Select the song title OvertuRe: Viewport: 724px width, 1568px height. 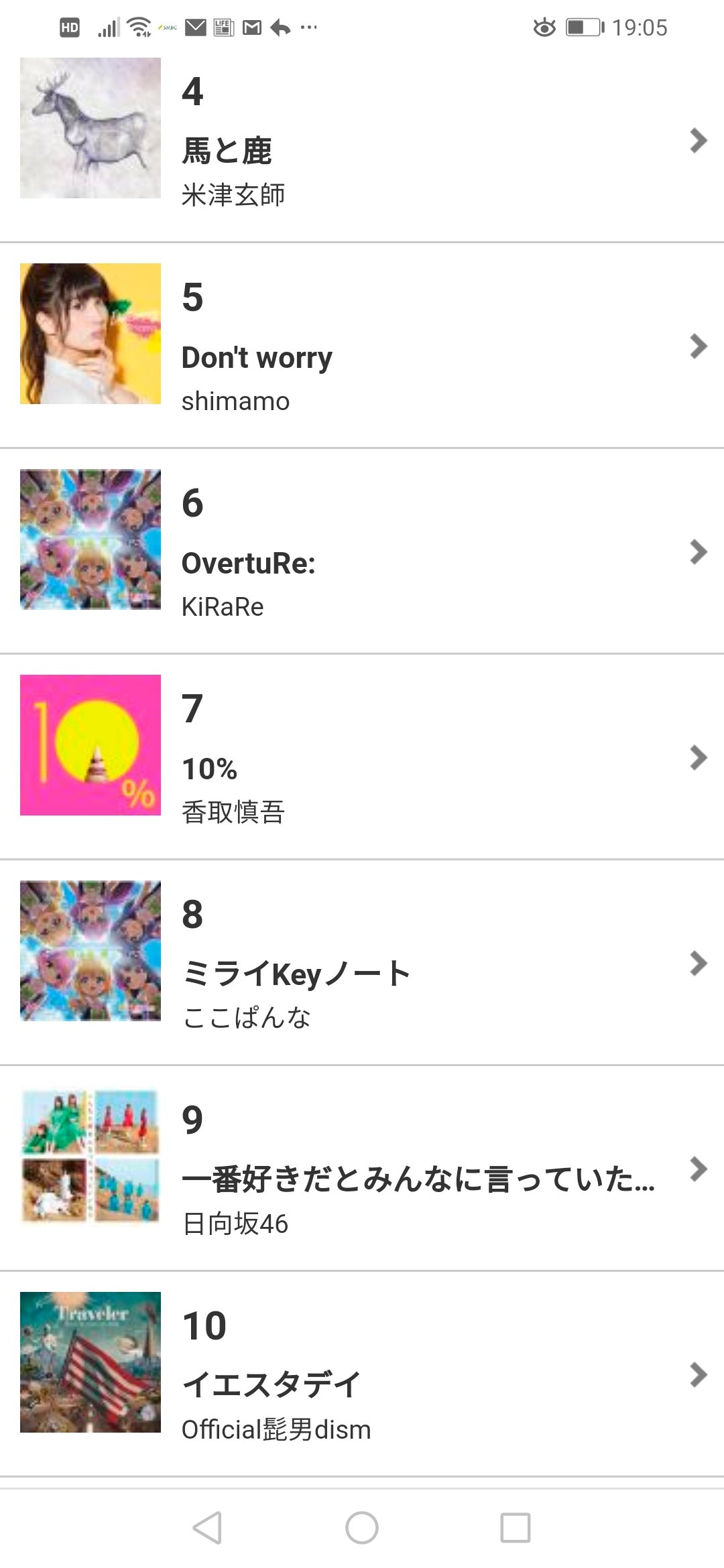pos(249,564)
